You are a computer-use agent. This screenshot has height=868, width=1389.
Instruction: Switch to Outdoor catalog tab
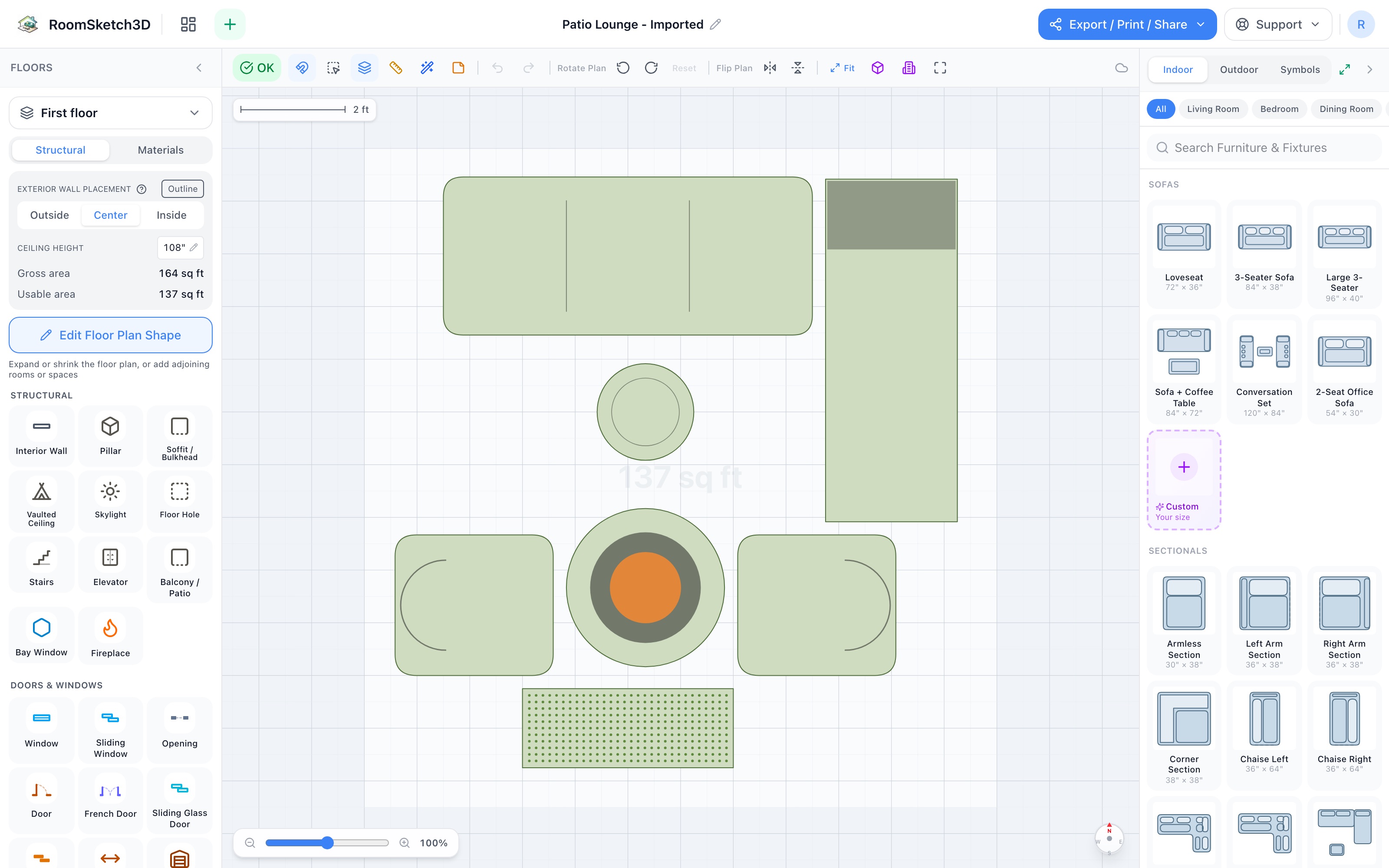pyautogui.click(x=1239, y=69)
